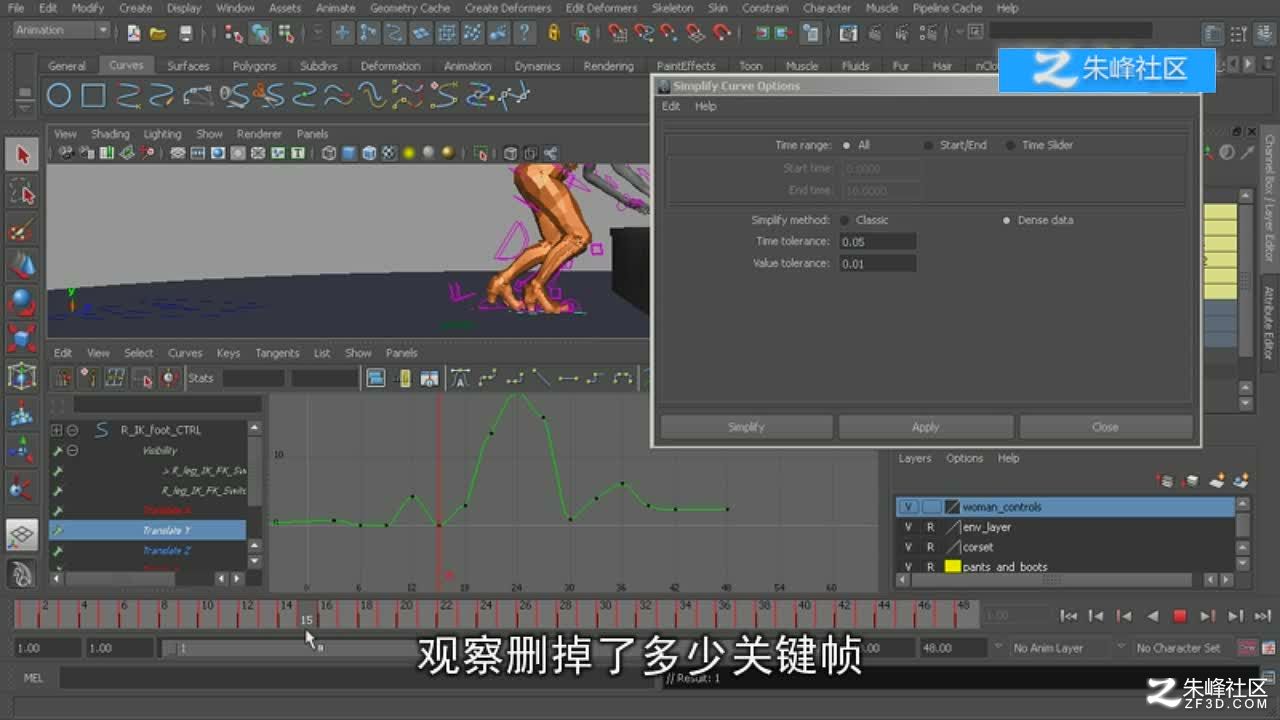1280x720 pixels.
Task: Select the Move tool cone icon
Action: [x=22, y=265]
